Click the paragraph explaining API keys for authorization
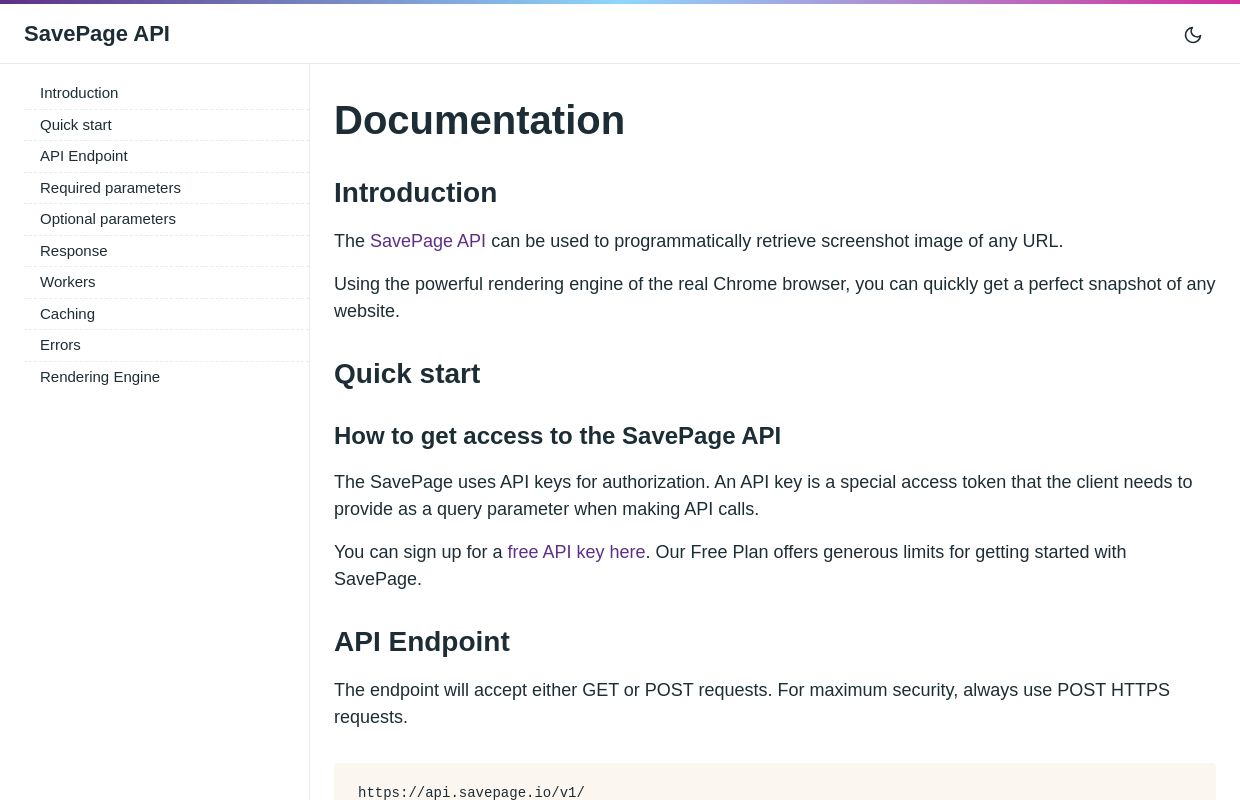 tap(775, 496)
